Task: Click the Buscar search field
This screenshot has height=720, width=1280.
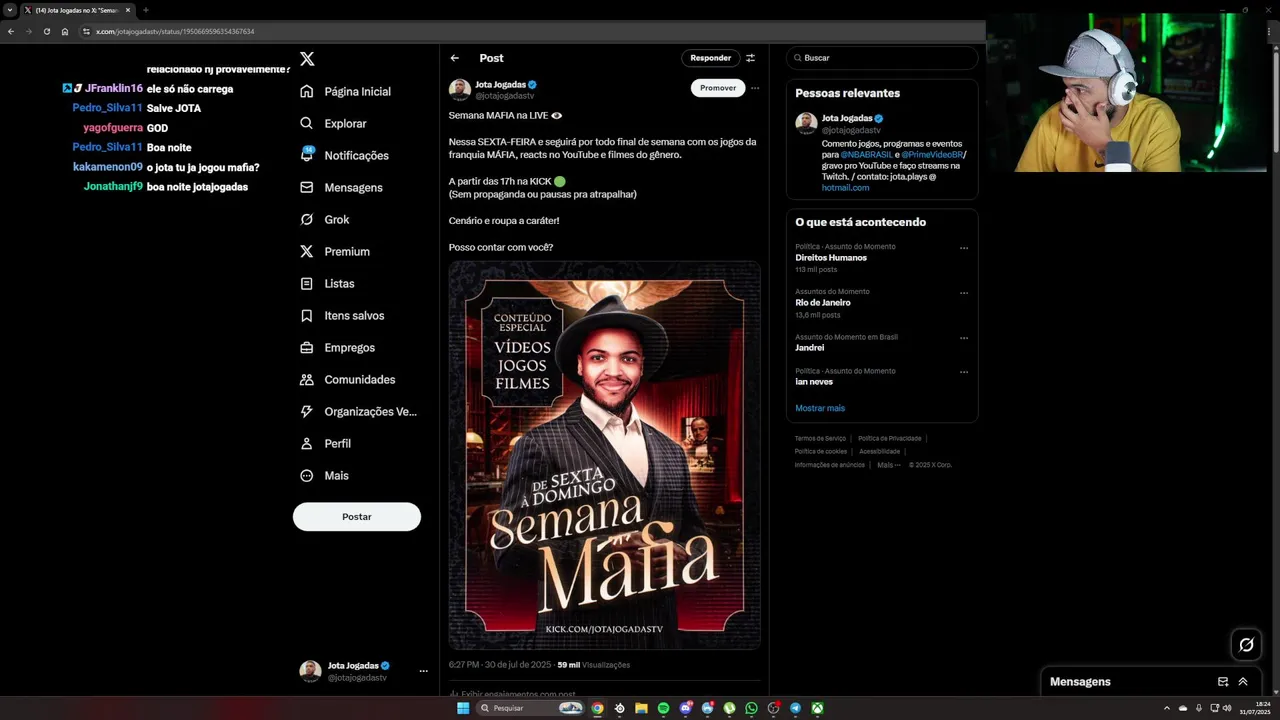Action: point(882,58)
